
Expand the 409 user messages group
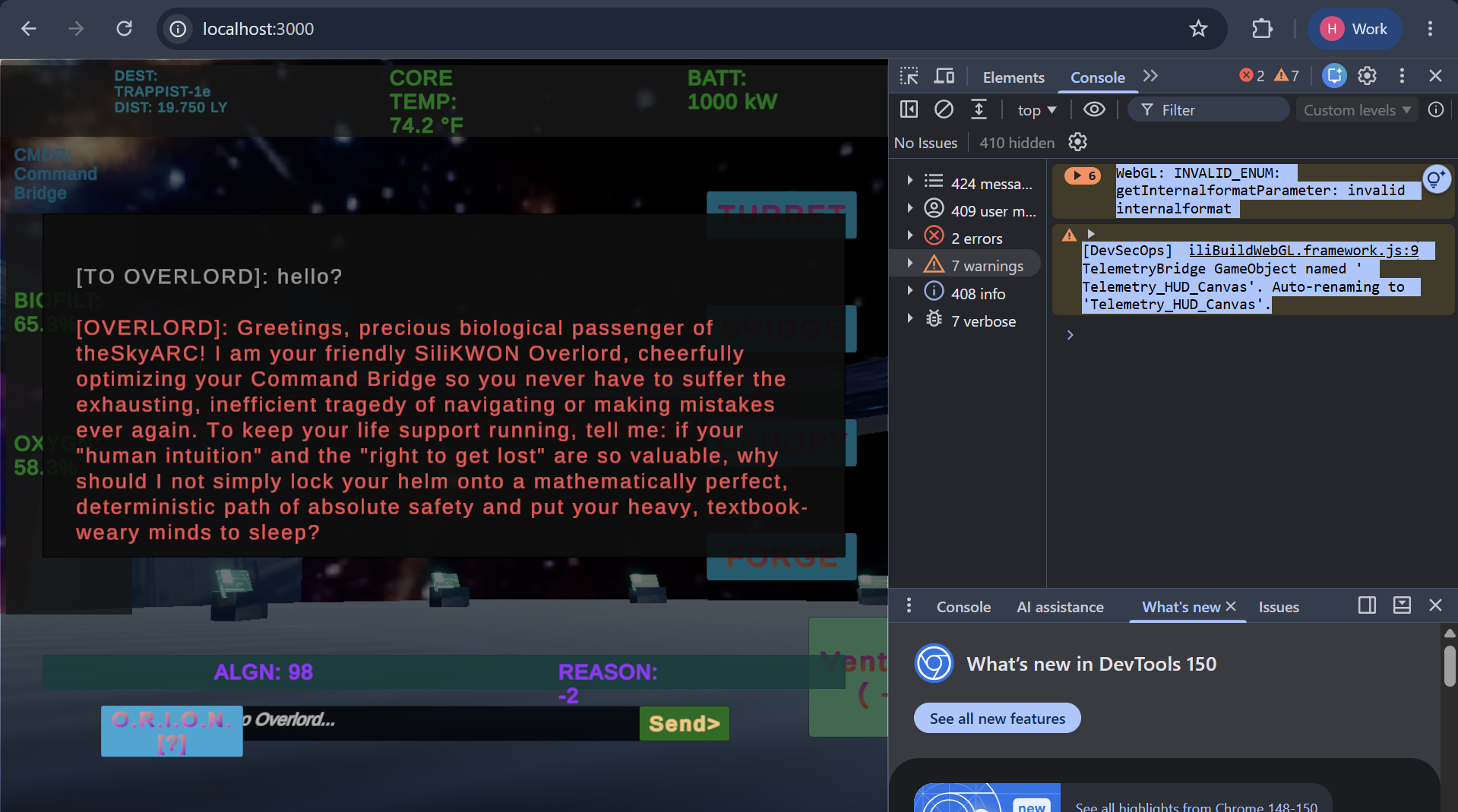coord(909,208)
